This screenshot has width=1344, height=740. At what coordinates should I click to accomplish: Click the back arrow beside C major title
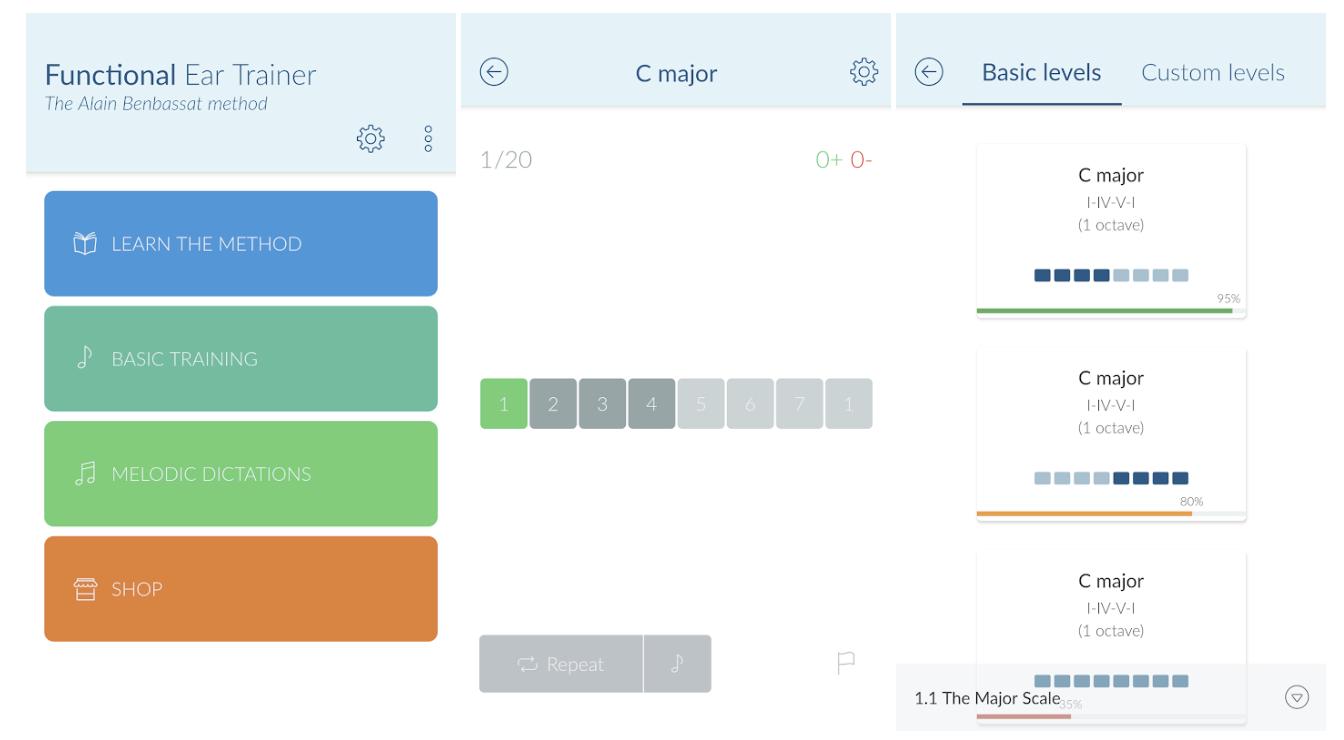click(x=494, y=72)
